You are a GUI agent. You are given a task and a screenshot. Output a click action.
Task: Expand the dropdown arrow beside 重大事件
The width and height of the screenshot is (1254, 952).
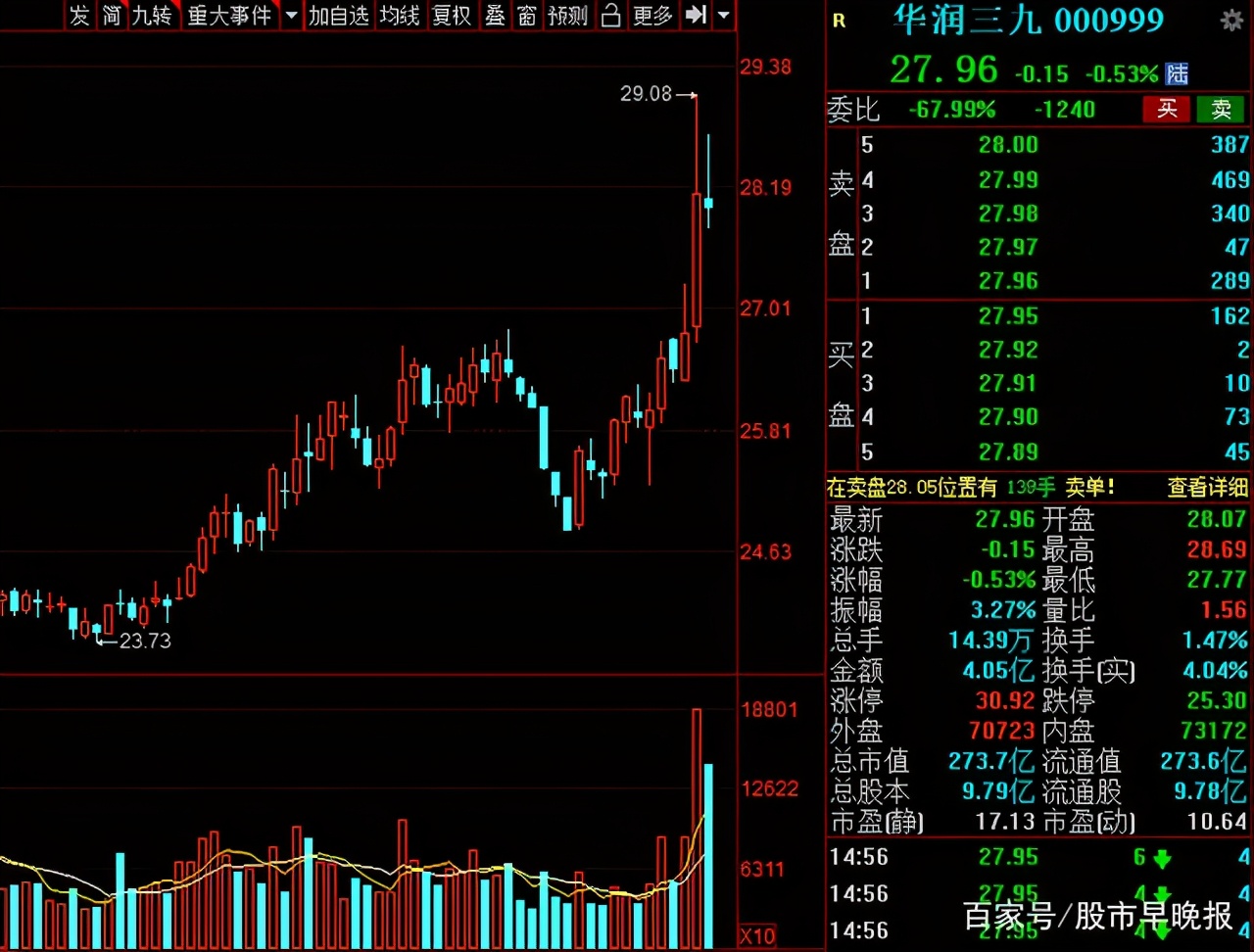click(x=290, y=16)
